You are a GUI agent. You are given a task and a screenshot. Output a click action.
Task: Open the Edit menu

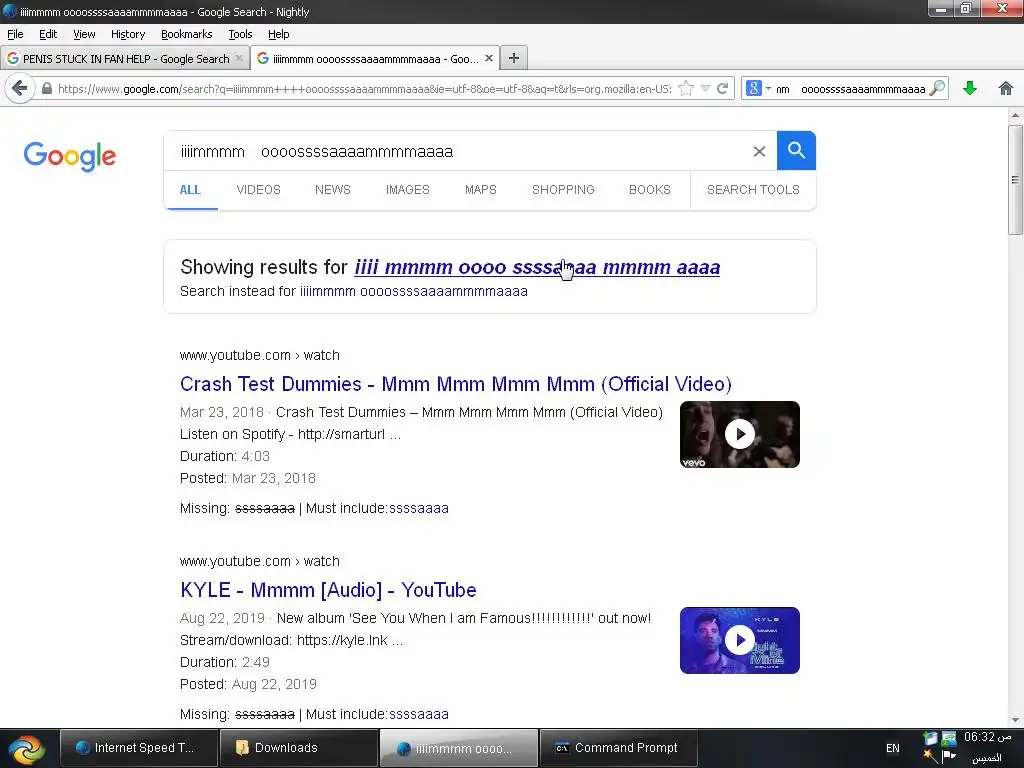click(x=48, y=34)
